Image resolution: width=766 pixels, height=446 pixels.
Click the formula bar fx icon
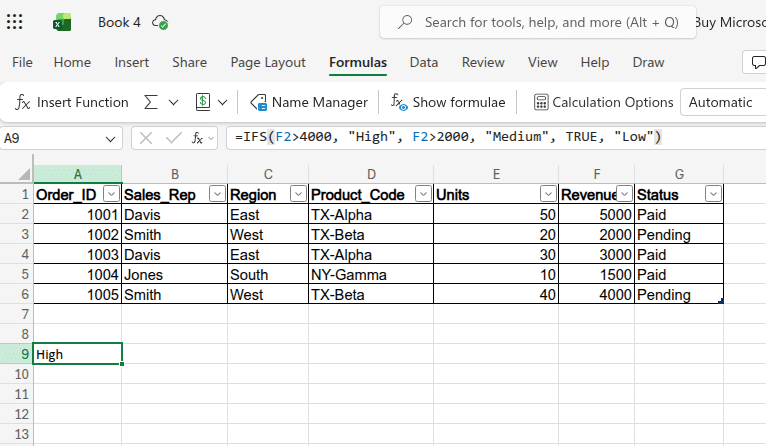(x=199, y=138)
